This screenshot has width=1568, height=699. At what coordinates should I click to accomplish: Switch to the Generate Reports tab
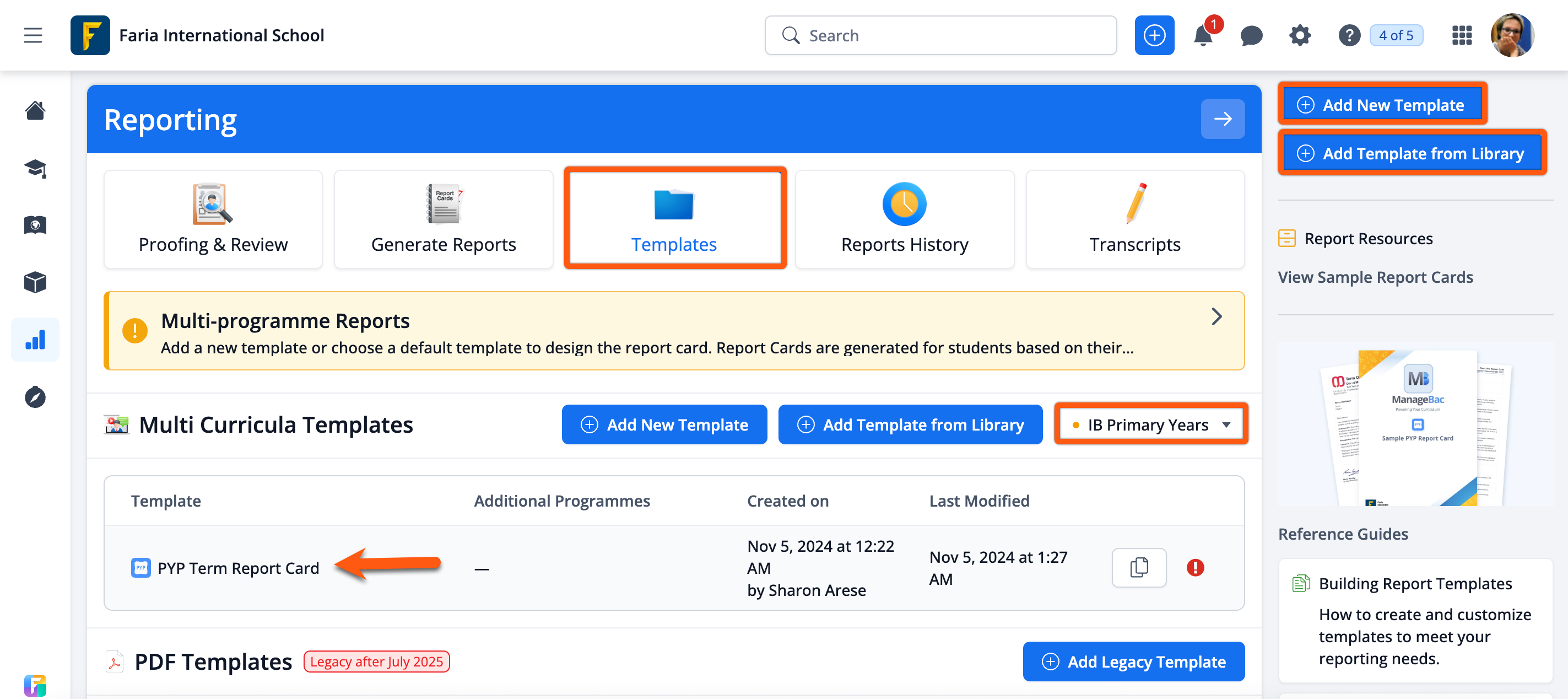[x=443, y=219]
